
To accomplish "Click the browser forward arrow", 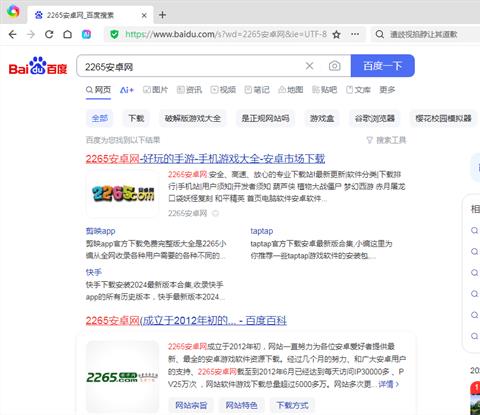I will coord(31,34).
